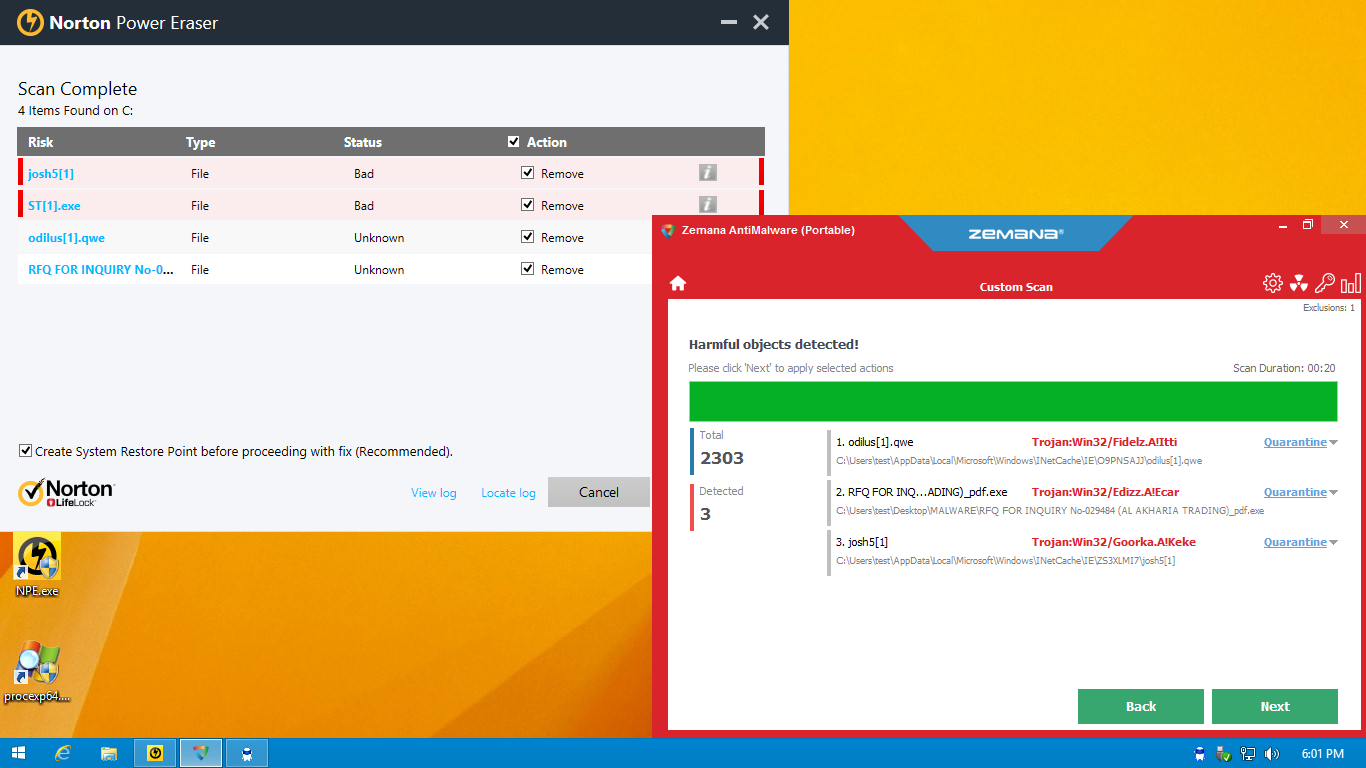The height and width of the screenshot is (768, 1366).
Task: Open odilus[1].qwe risk link in Norton
Action: (66, 237)
